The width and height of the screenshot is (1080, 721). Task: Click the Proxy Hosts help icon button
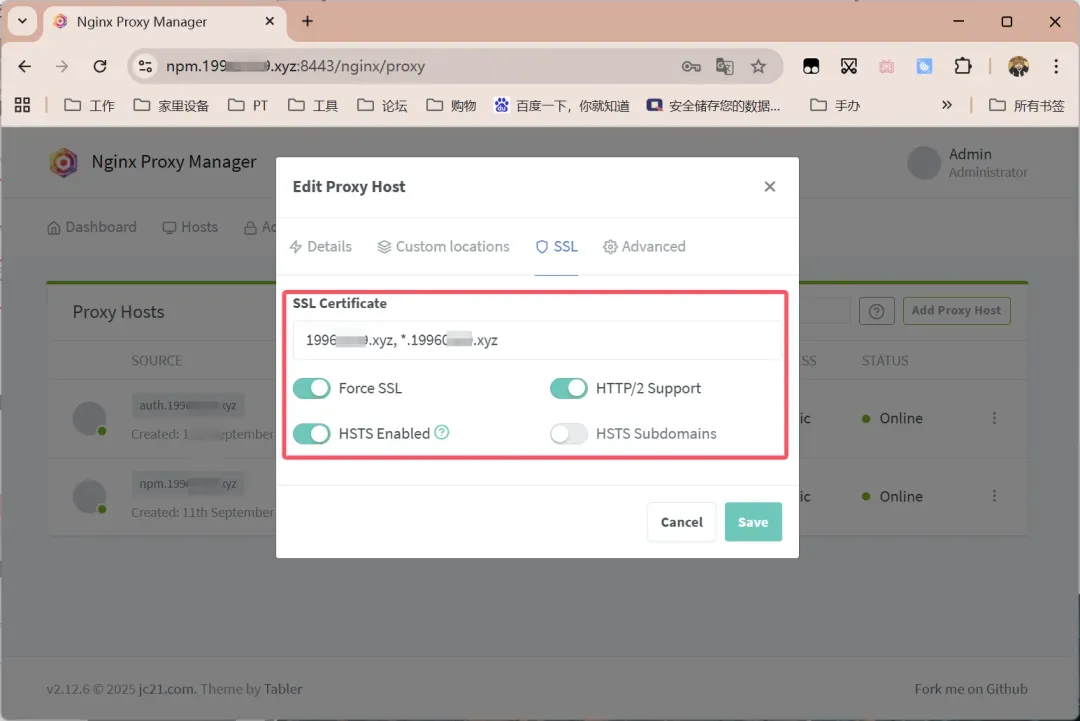876,311
